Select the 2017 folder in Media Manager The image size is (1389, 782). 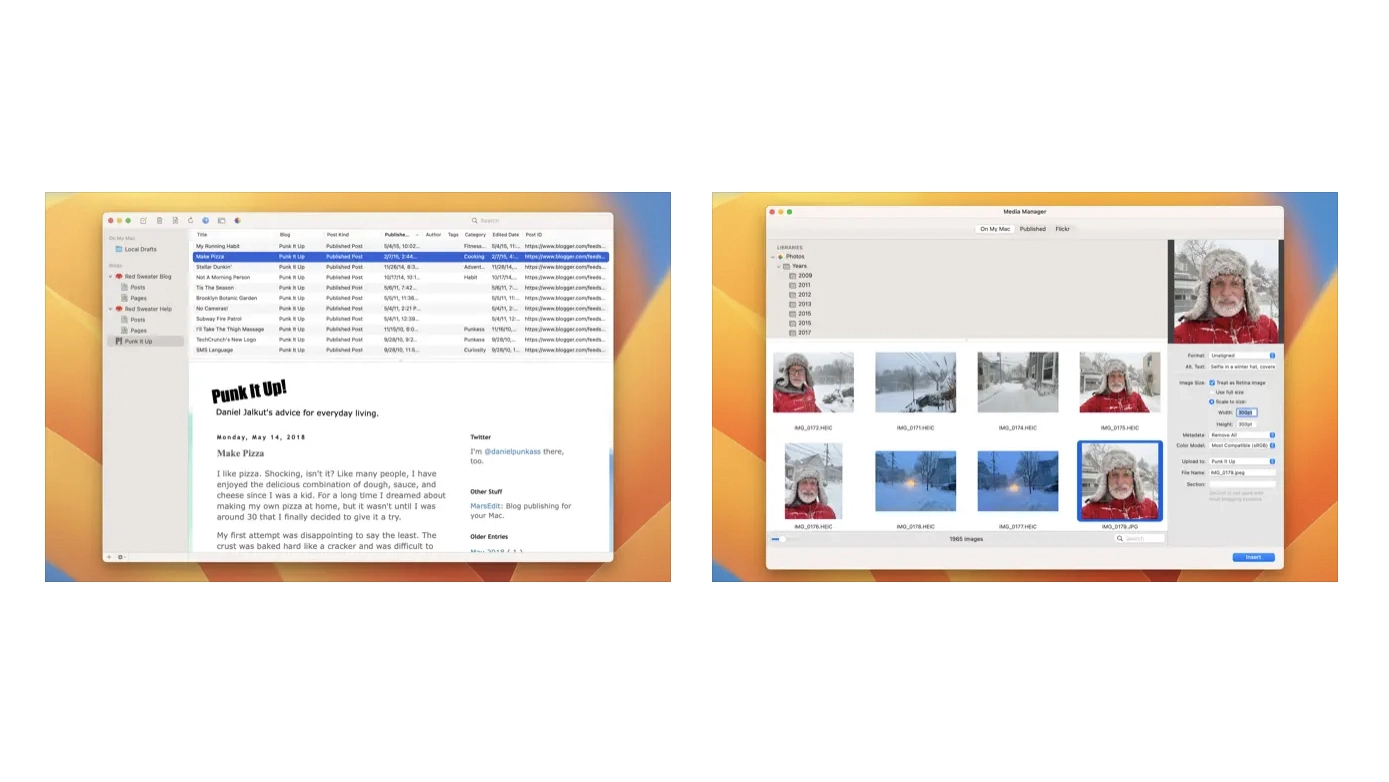click(x=801, y=333)
